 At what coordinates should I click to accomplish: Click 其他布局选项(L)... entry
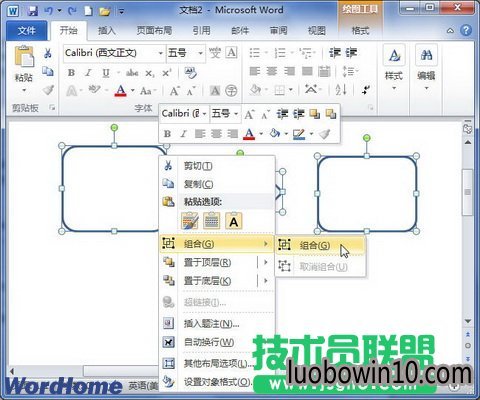217,363
